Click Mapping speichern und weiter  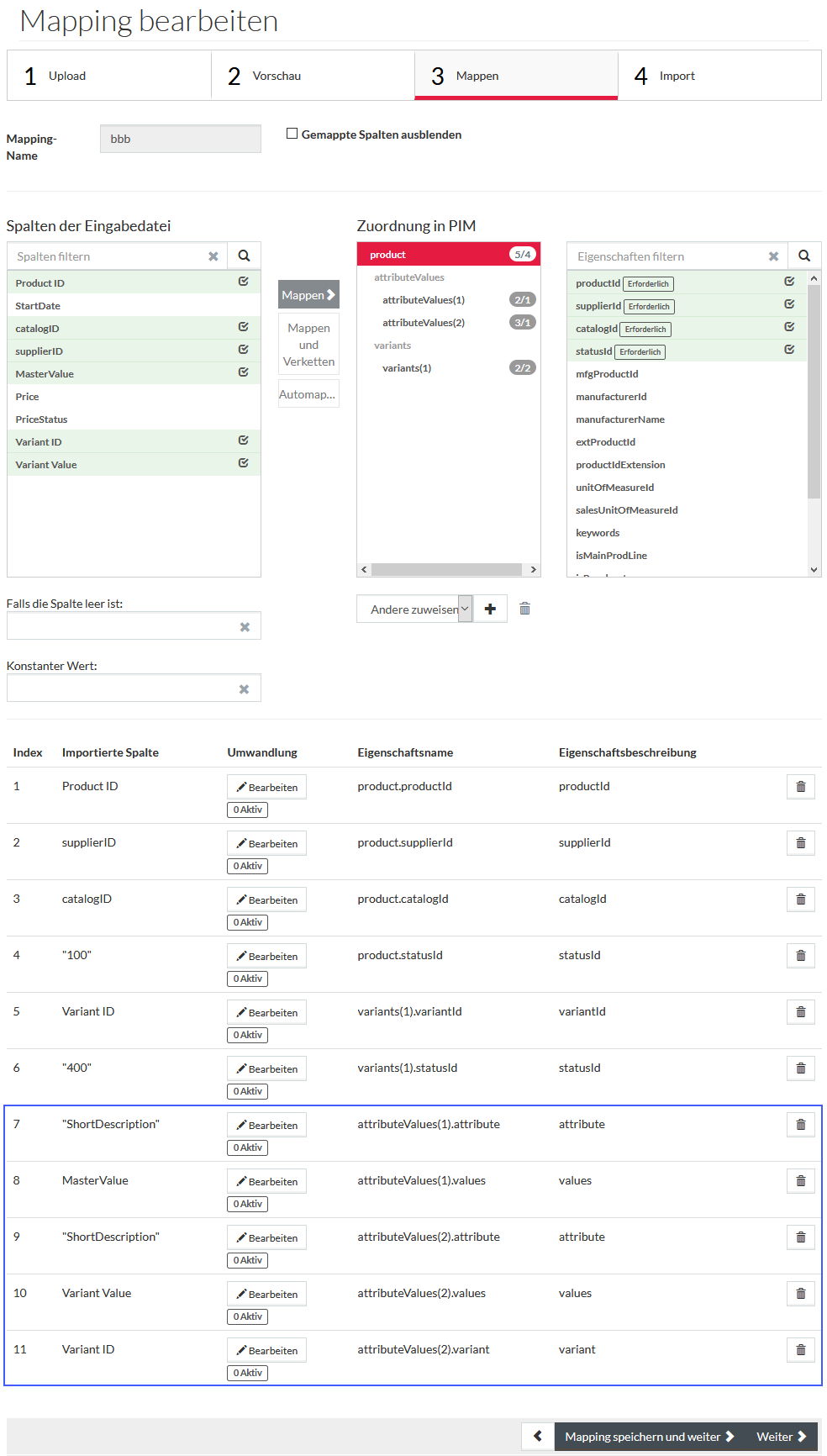point(650,1437)
